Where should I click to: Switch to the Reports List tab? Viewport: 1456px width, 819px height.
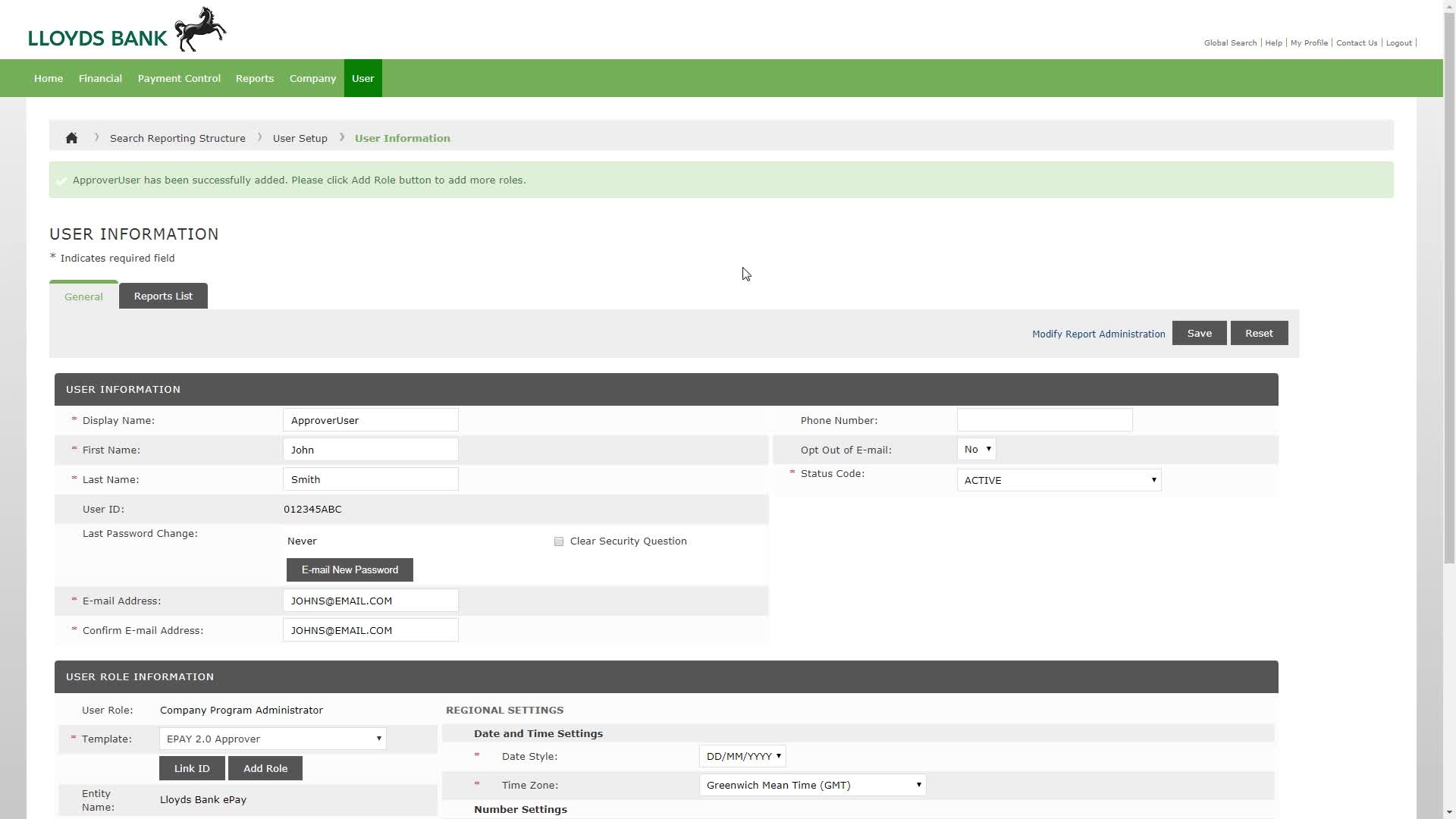pos(162,295)
